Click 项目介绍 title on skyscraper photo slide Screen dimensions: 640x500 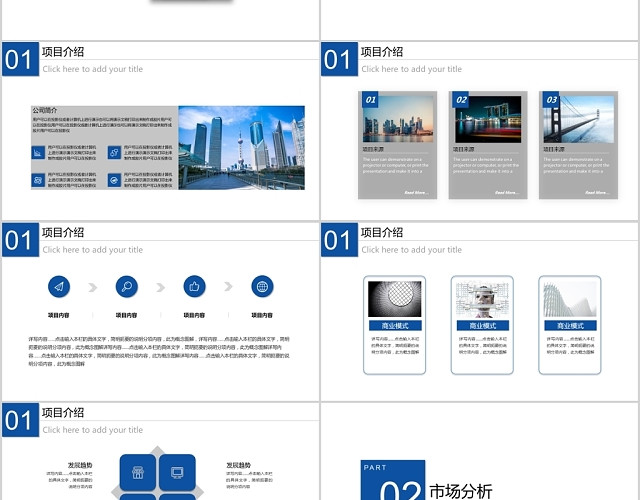[x=63, y=52]
